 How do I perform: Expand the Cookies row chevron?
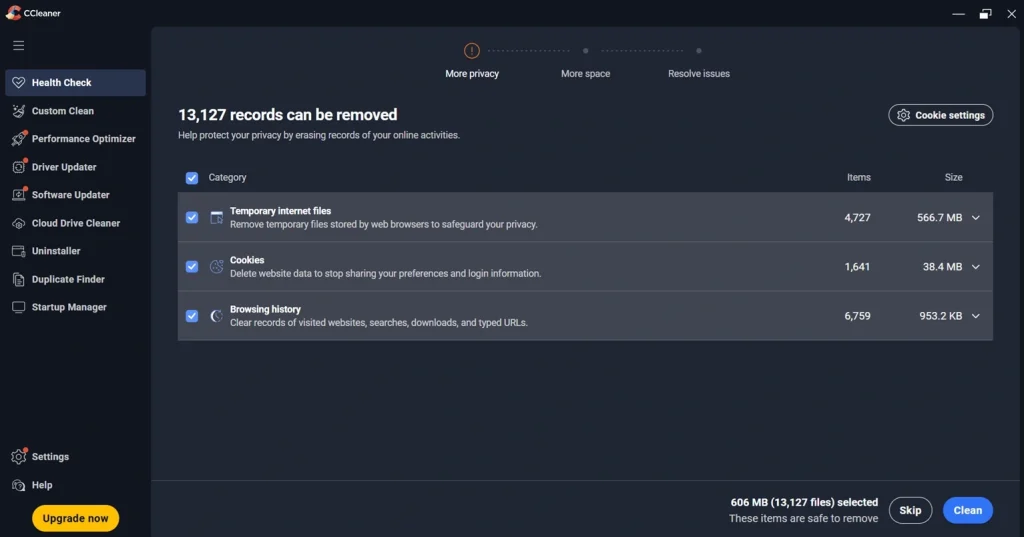[x=976, y=267]
